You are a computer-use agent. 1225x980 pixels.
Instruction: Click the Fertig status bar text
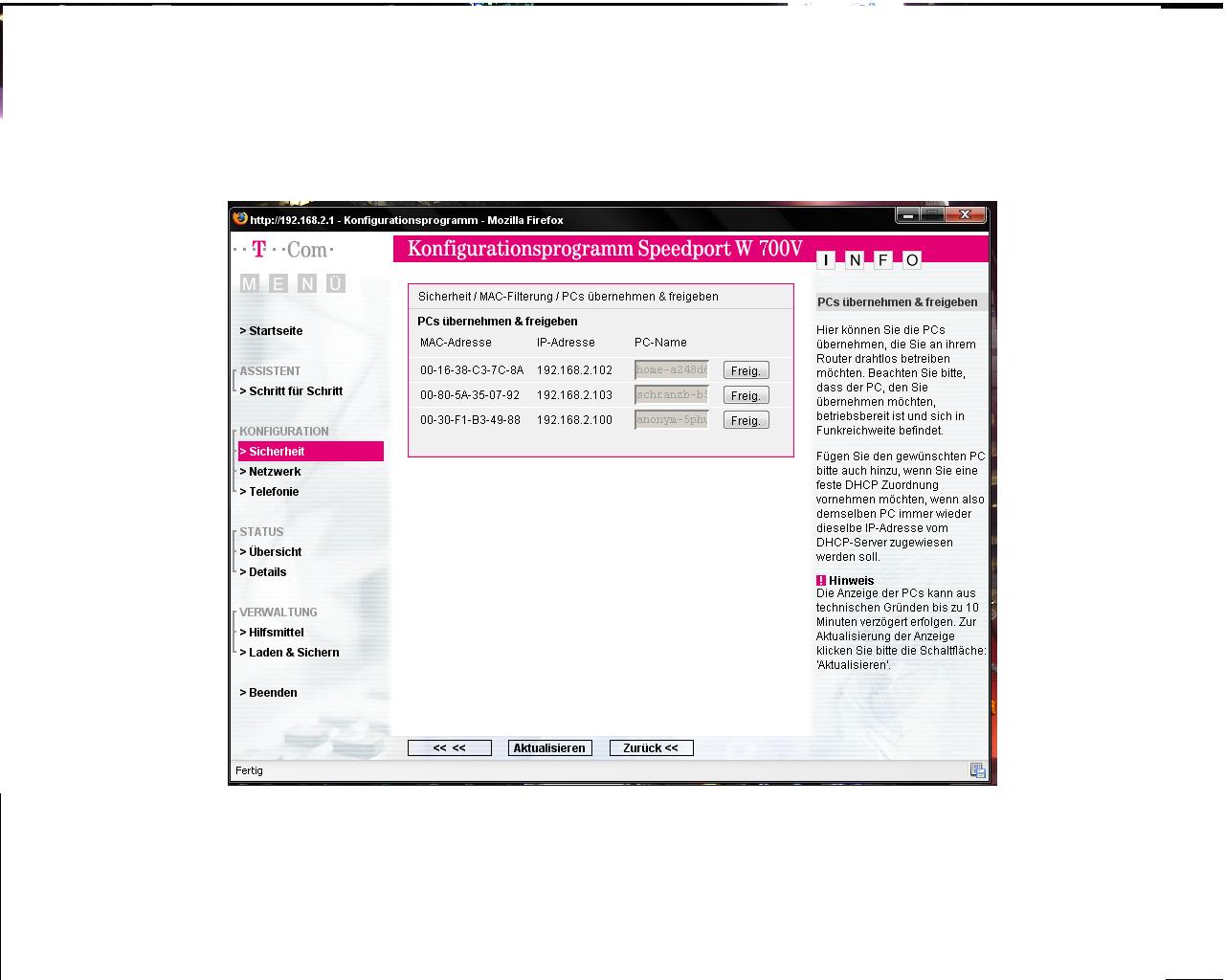[249, 770]
